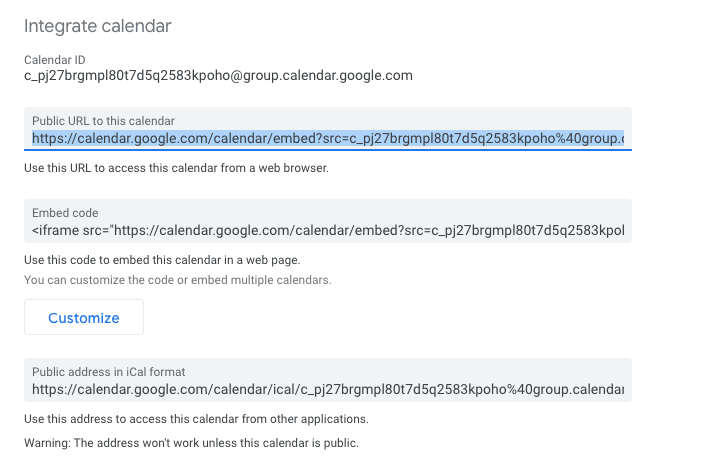Click the Calendar ID label

(x=55, y=60)
